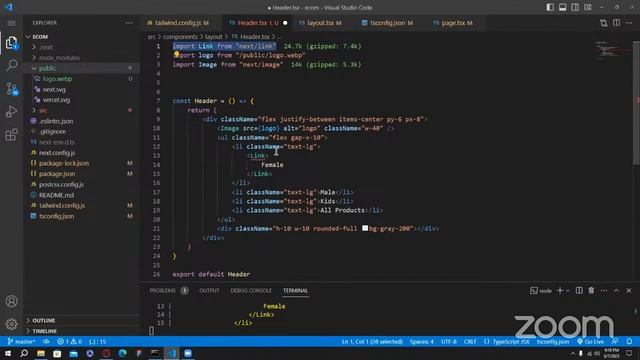Viewport: 640px width, 360px height.
Task: Maximize the panel with up chevron
Action: [x=616, y=290]
